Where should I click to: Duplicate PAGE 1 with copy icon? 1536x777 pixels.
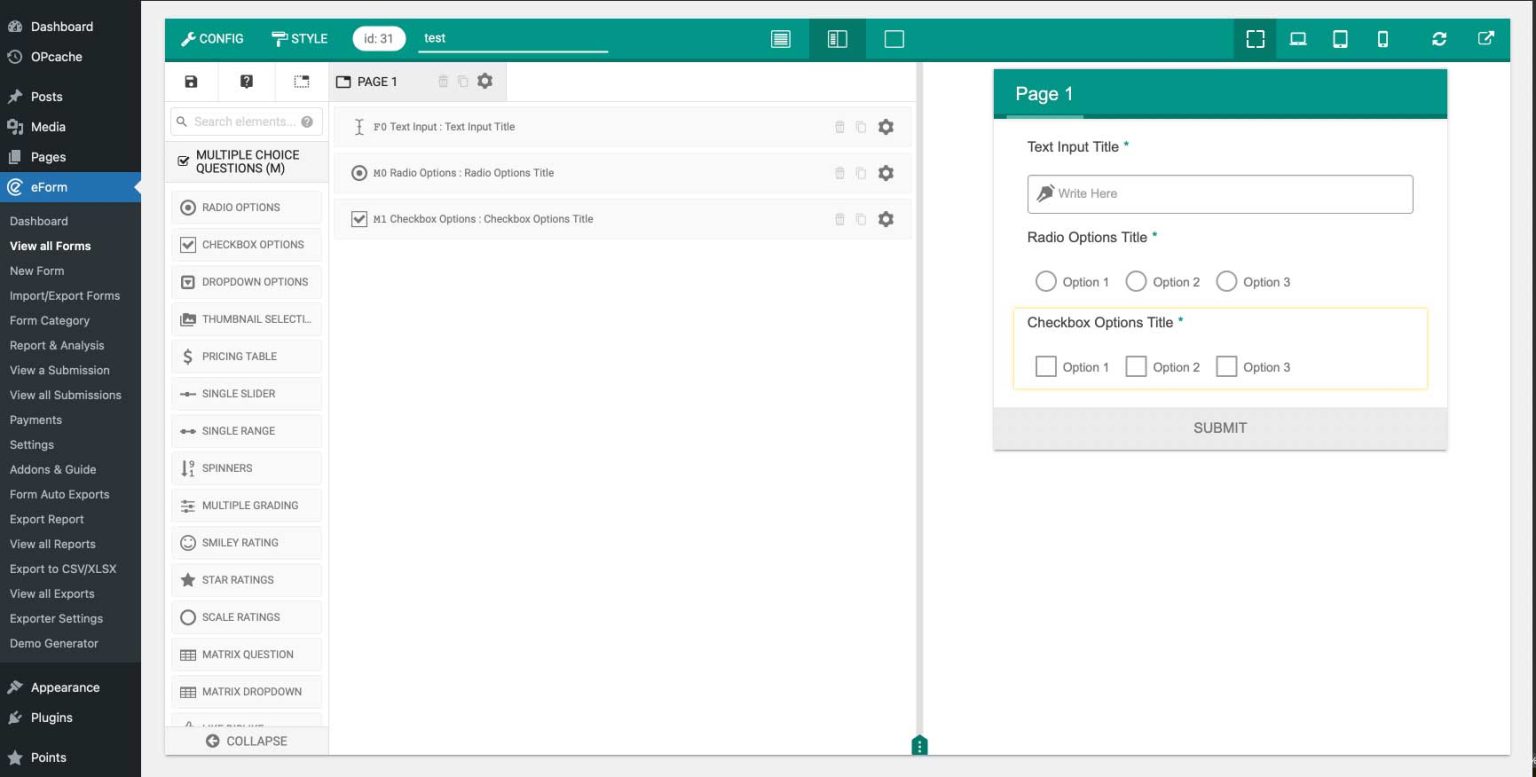[x=463, y=82]
